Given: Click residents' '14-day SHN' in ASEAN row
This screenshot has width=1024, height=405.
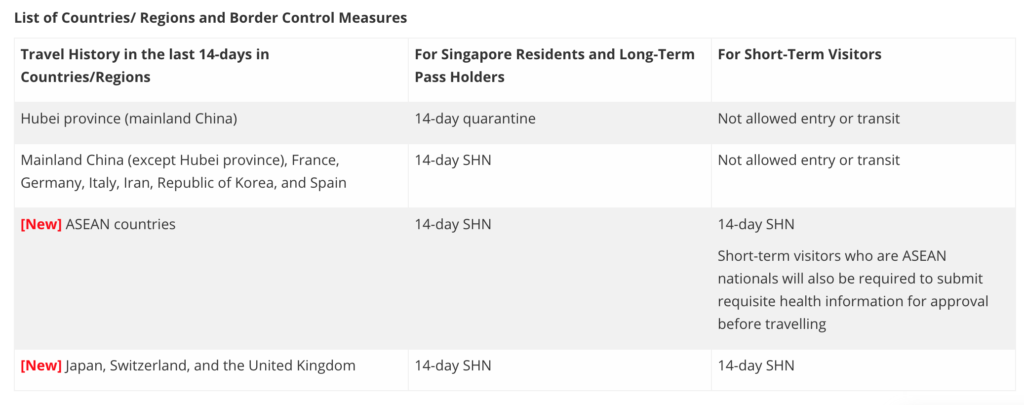Looking at the screenshot, I should 452,225.
